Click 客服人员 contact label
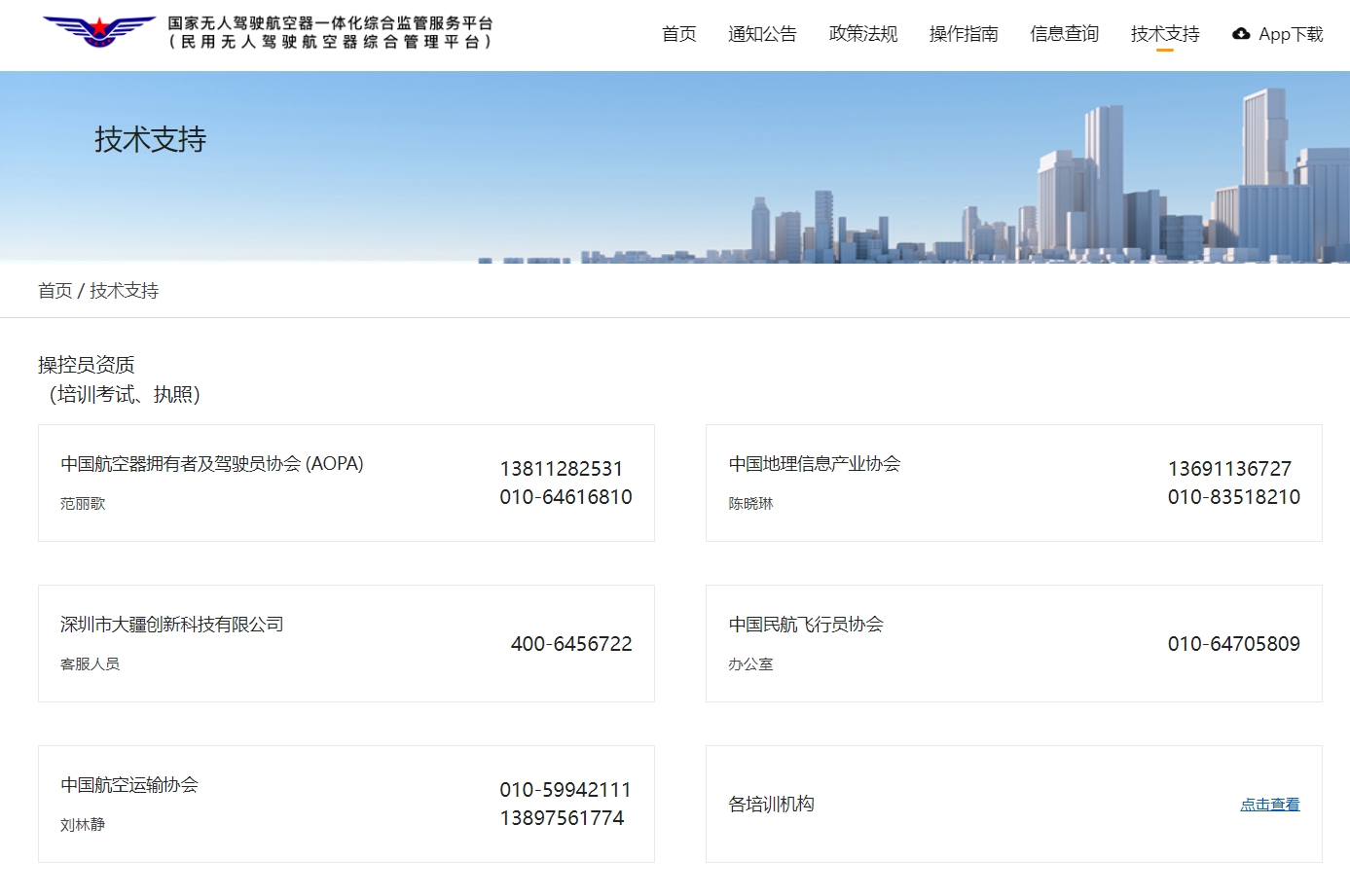 pos(90,664)
